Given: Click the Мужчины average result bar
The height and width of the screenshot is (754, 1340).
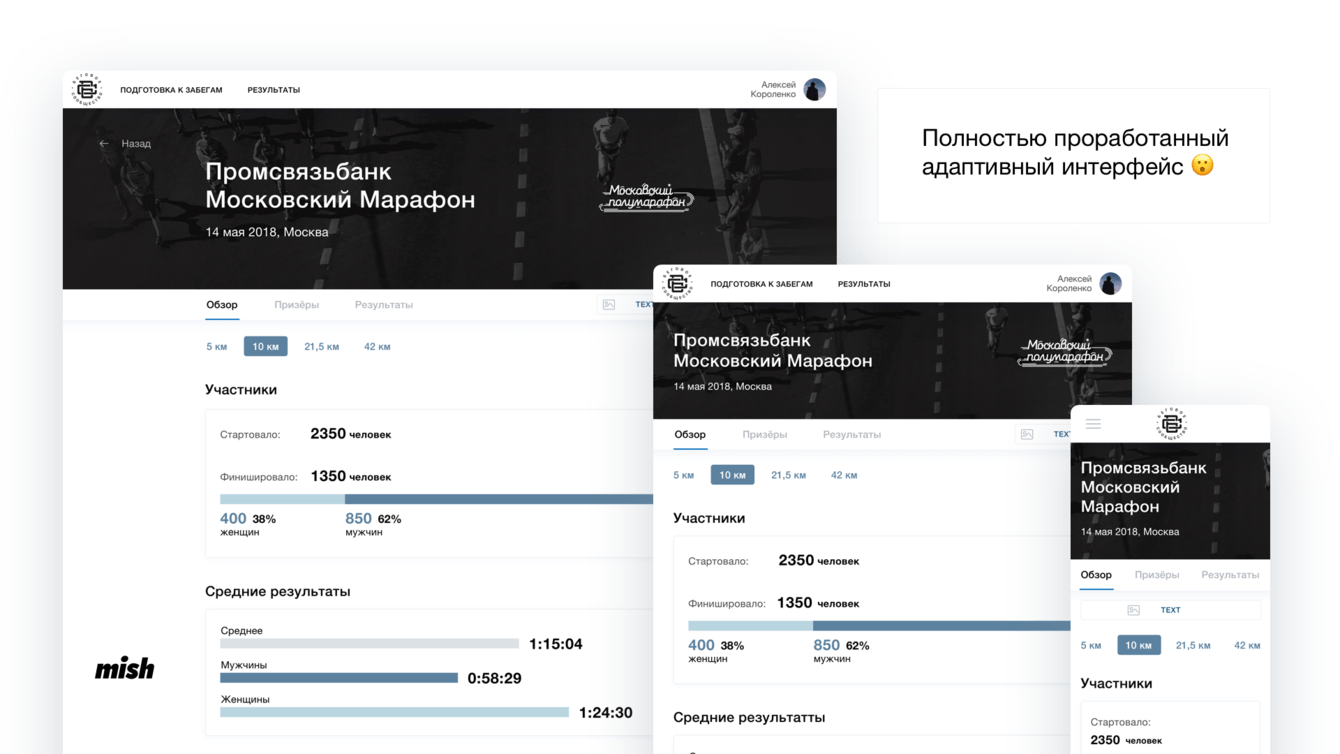Looking at the screenshot, I should pos(339,678).
